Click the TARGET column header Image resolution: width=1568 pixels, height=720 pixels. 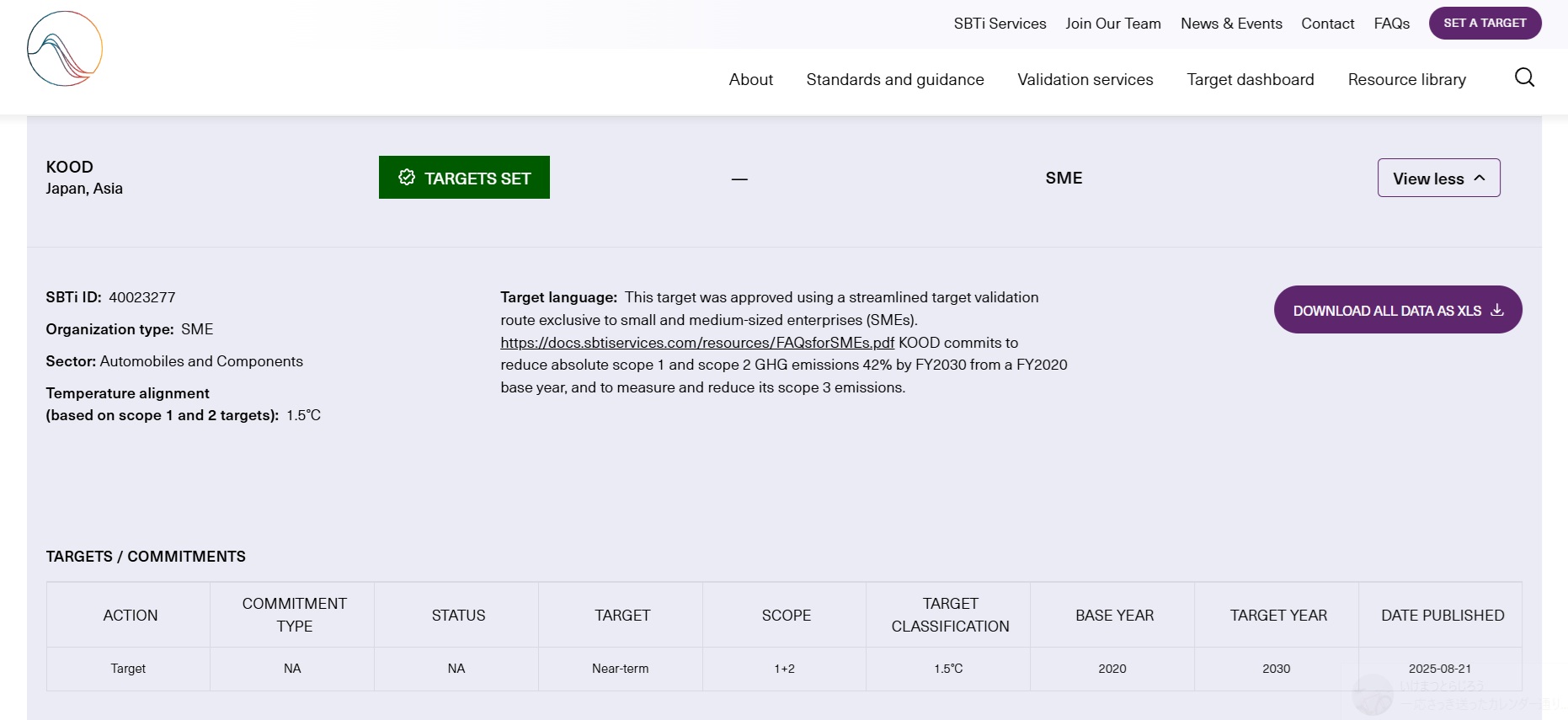pyautogui.click(x=622, y=616)
